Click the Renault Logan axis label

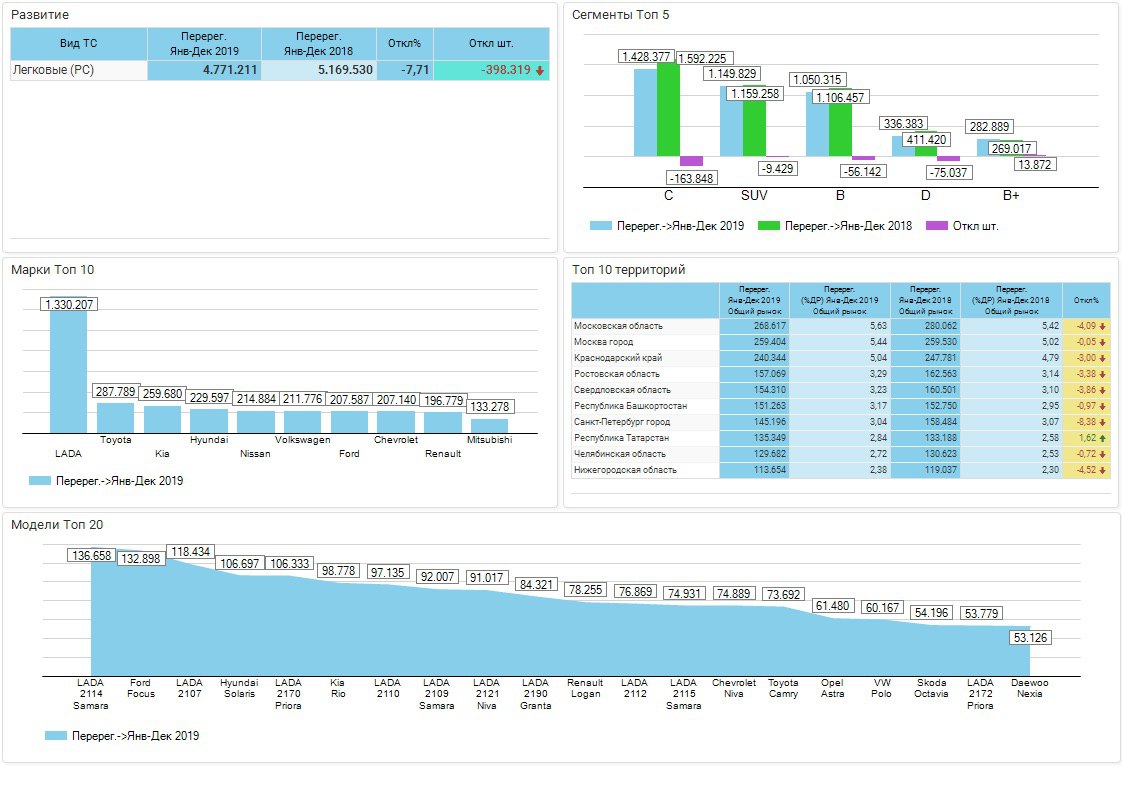click(585, 689)
